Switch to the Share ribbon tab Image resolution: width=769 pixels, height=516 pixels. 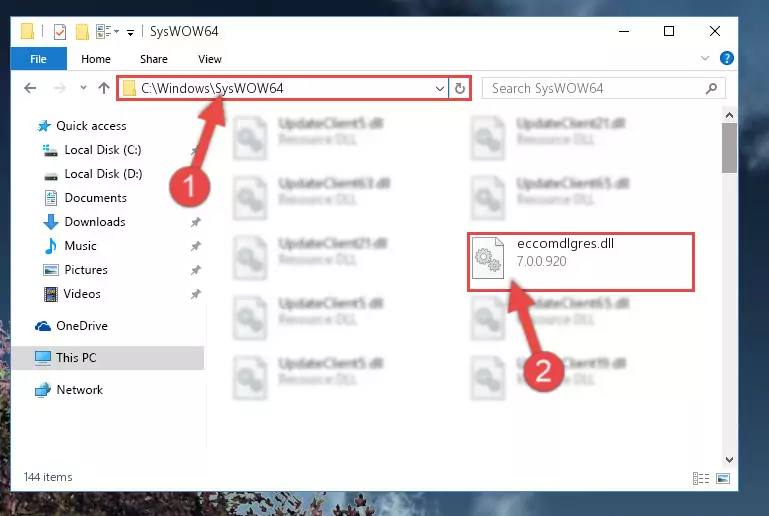[x=154, y=59]
